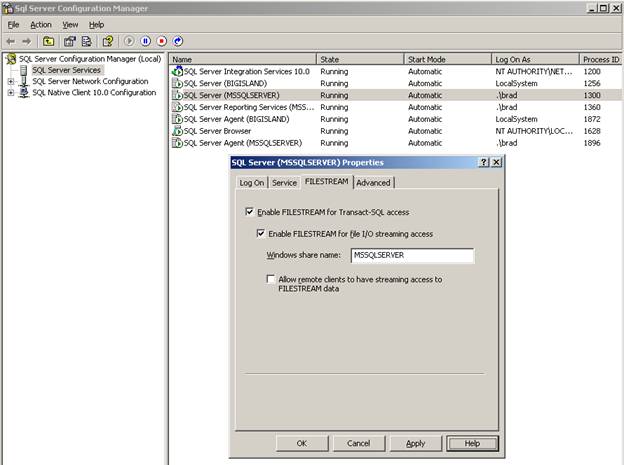The width and height of the screenshot is (624, 465).
Task: Click the dialog title bar help question mark
Action: pos(484,162)
